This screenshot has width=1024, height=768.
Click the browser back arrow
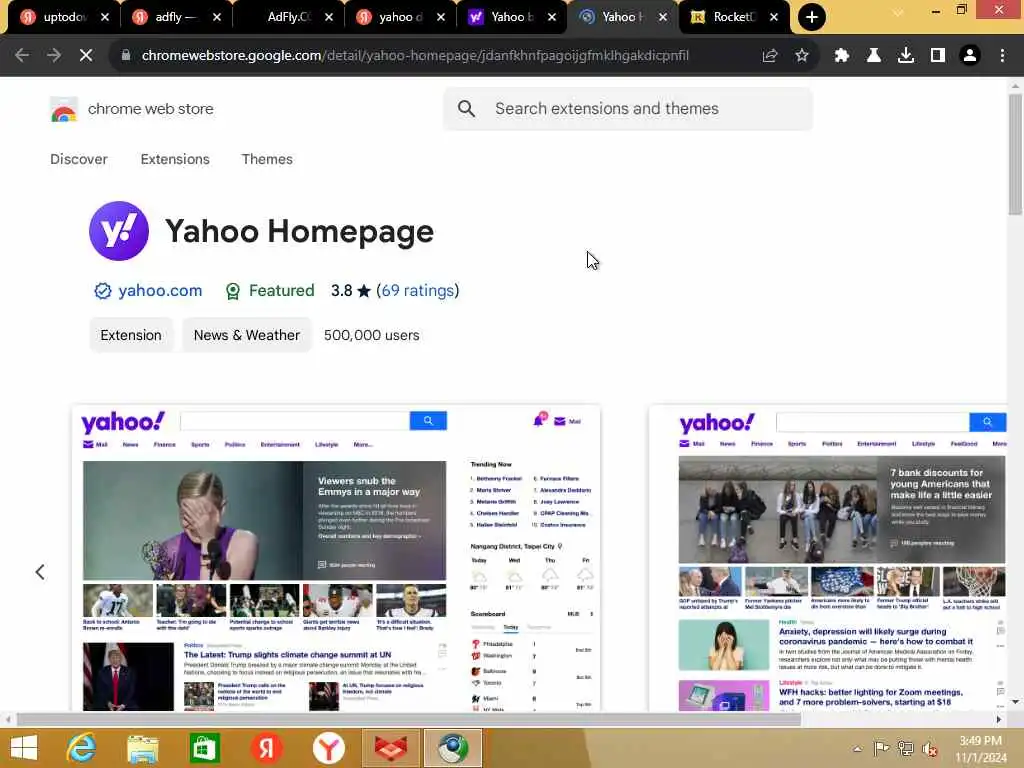(22, 56)
